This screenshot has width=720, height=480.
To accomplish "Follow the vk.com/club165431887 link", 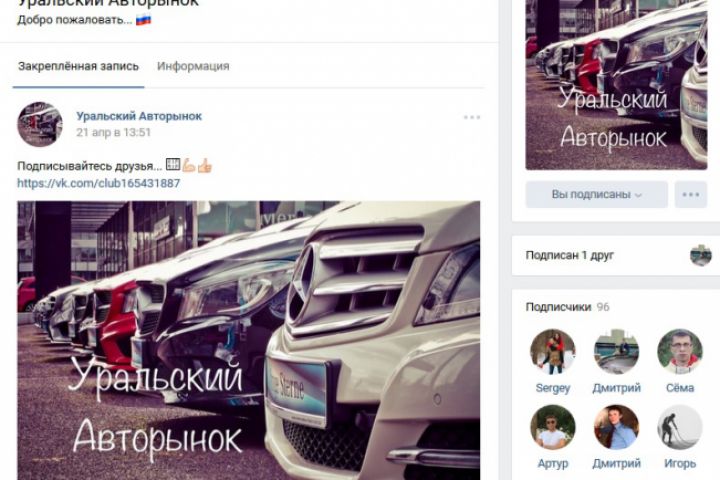I will pyautogui.click(x=98, y=183).
